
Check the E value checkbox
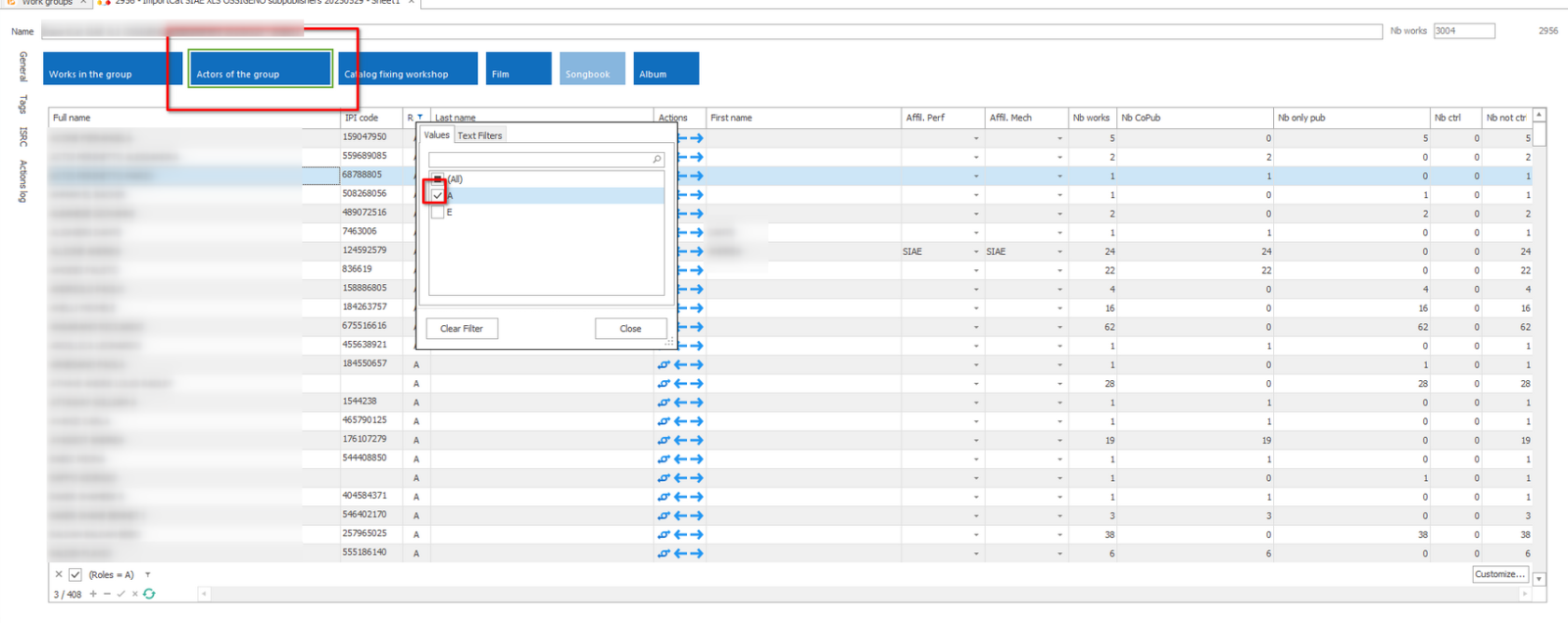(x=438, y=213)
